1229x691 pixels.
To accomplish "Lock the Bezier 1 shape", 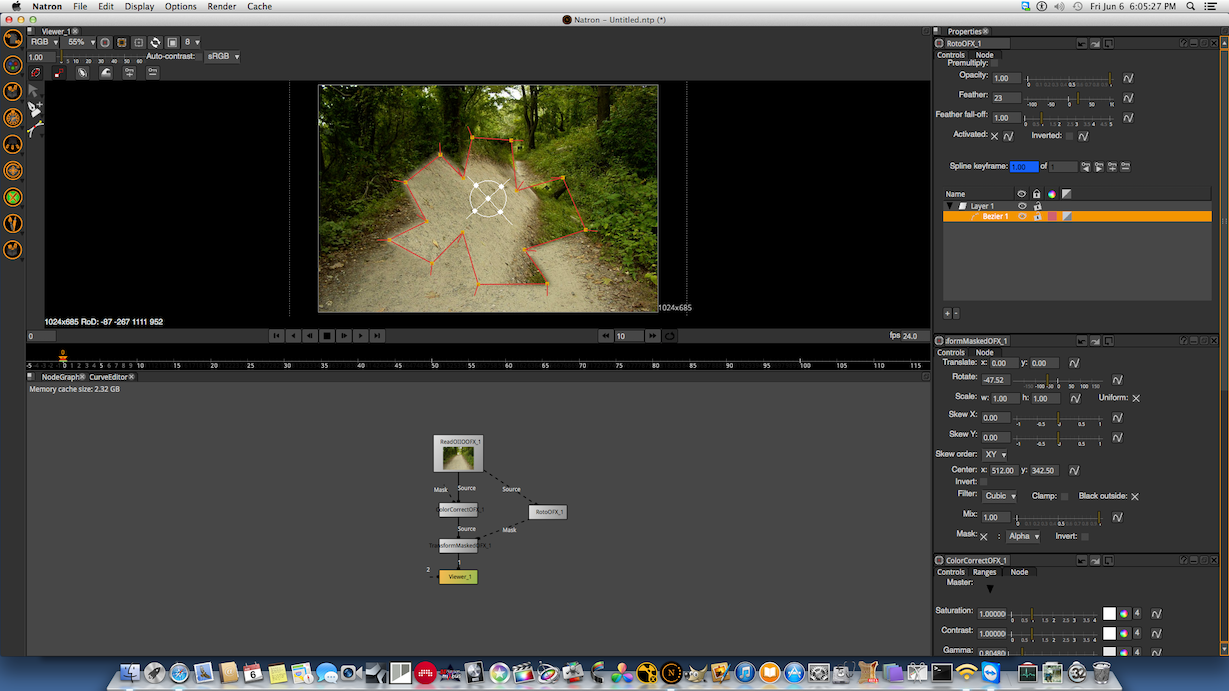I will [1037, 216].
